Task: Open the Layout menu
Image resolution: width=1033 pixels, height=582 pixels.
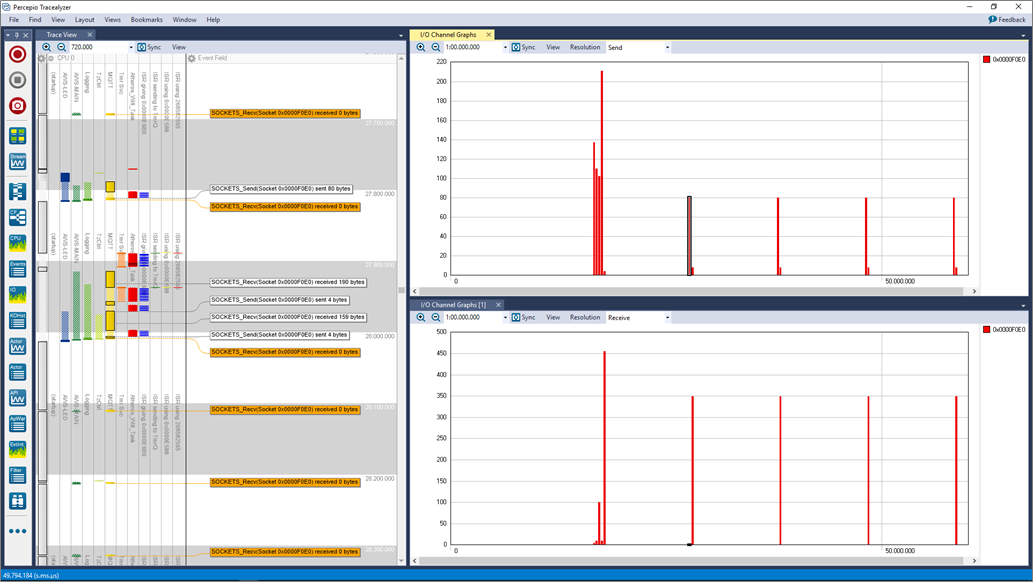Action: click(84, 20)
